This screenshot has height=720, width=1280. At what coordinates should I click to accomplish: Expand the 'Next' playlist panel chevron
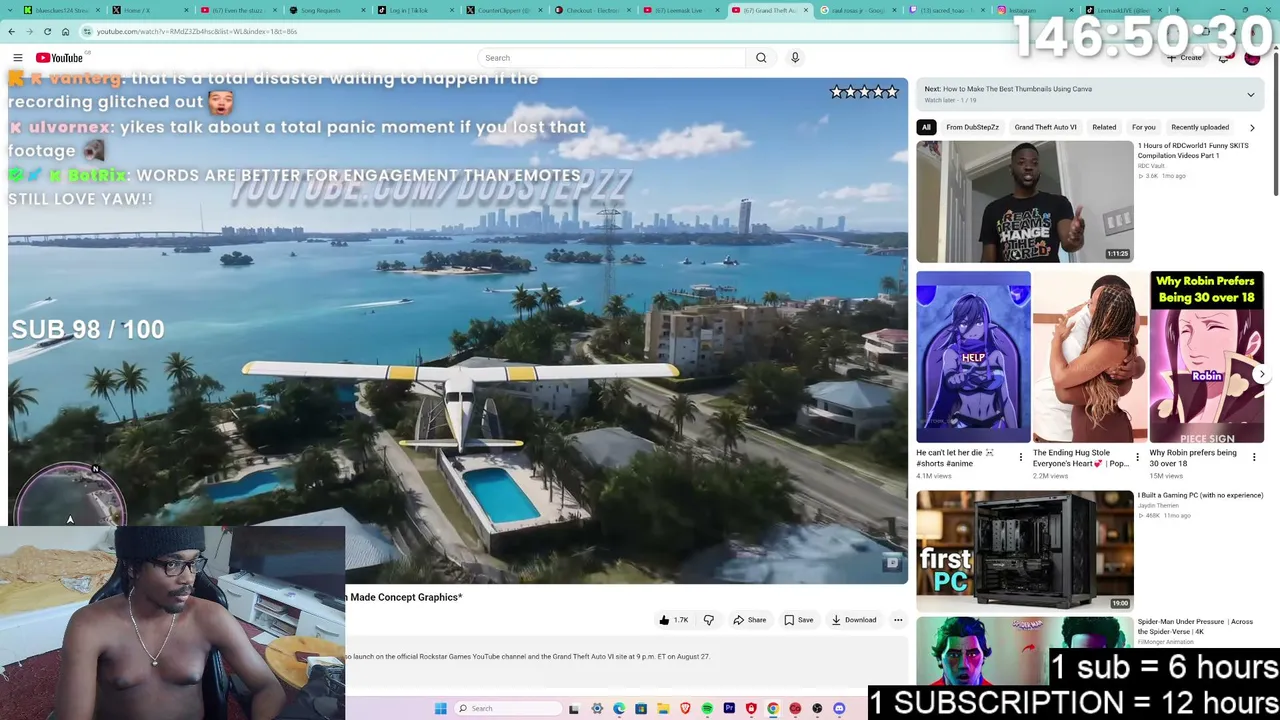[x=1250, y=95]
